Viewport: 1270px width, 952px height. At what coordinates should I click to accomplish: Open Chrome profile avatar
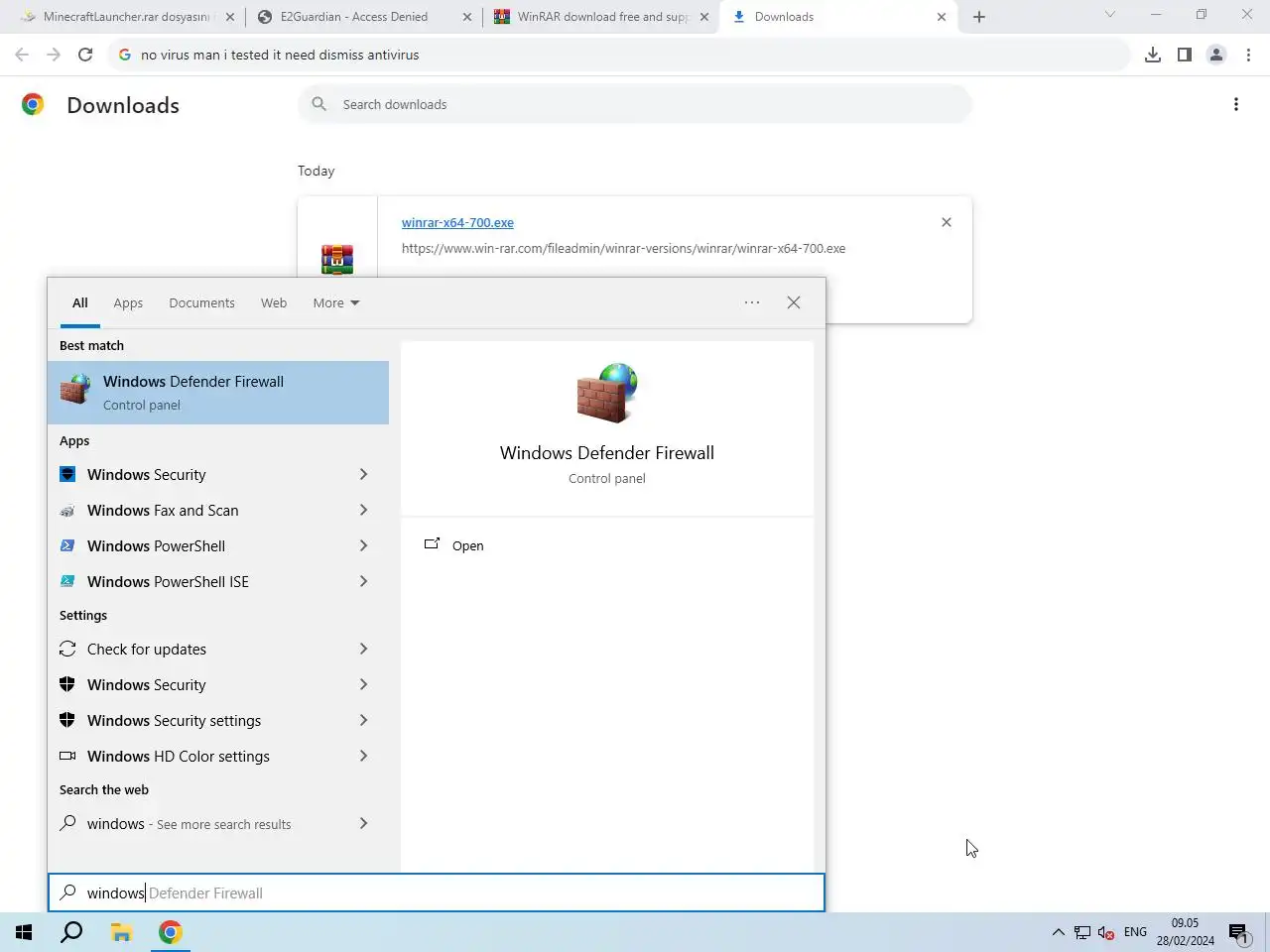pyautogui.click(x=1216, y=55)
